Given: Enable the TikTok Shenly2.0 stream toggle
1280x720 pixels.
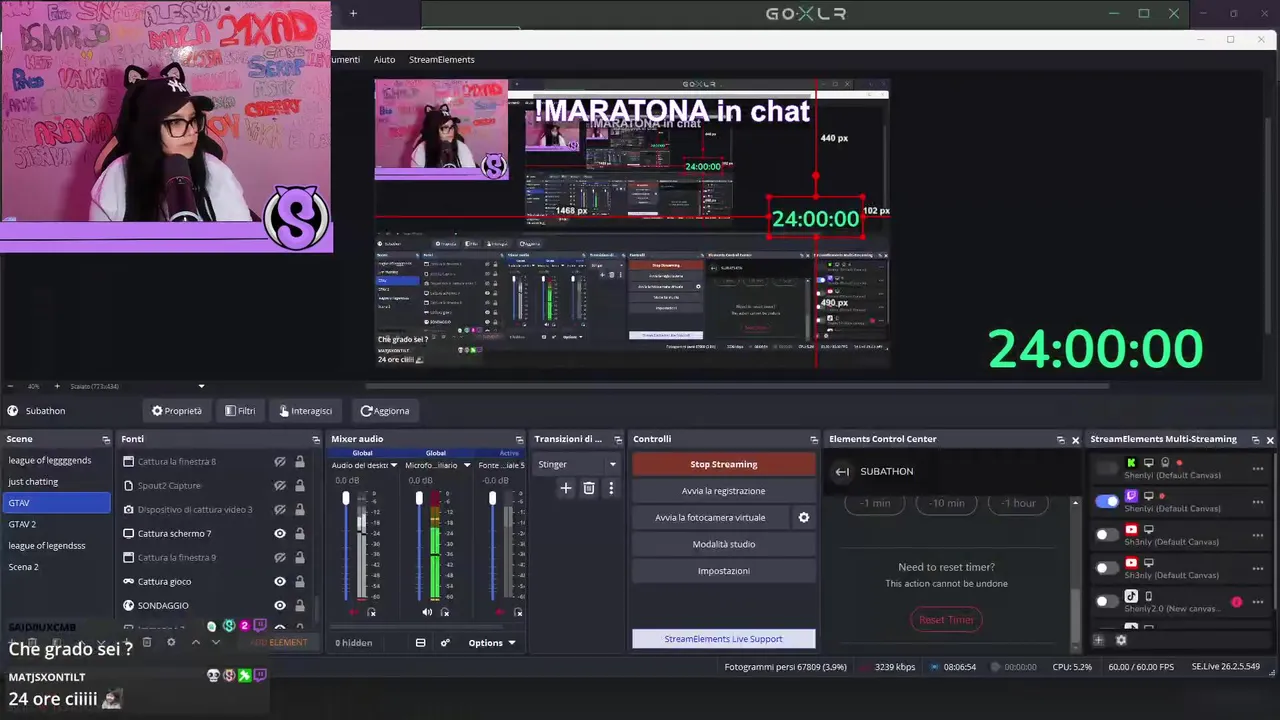Looking at the screenshot, I should coord(1107,601).
